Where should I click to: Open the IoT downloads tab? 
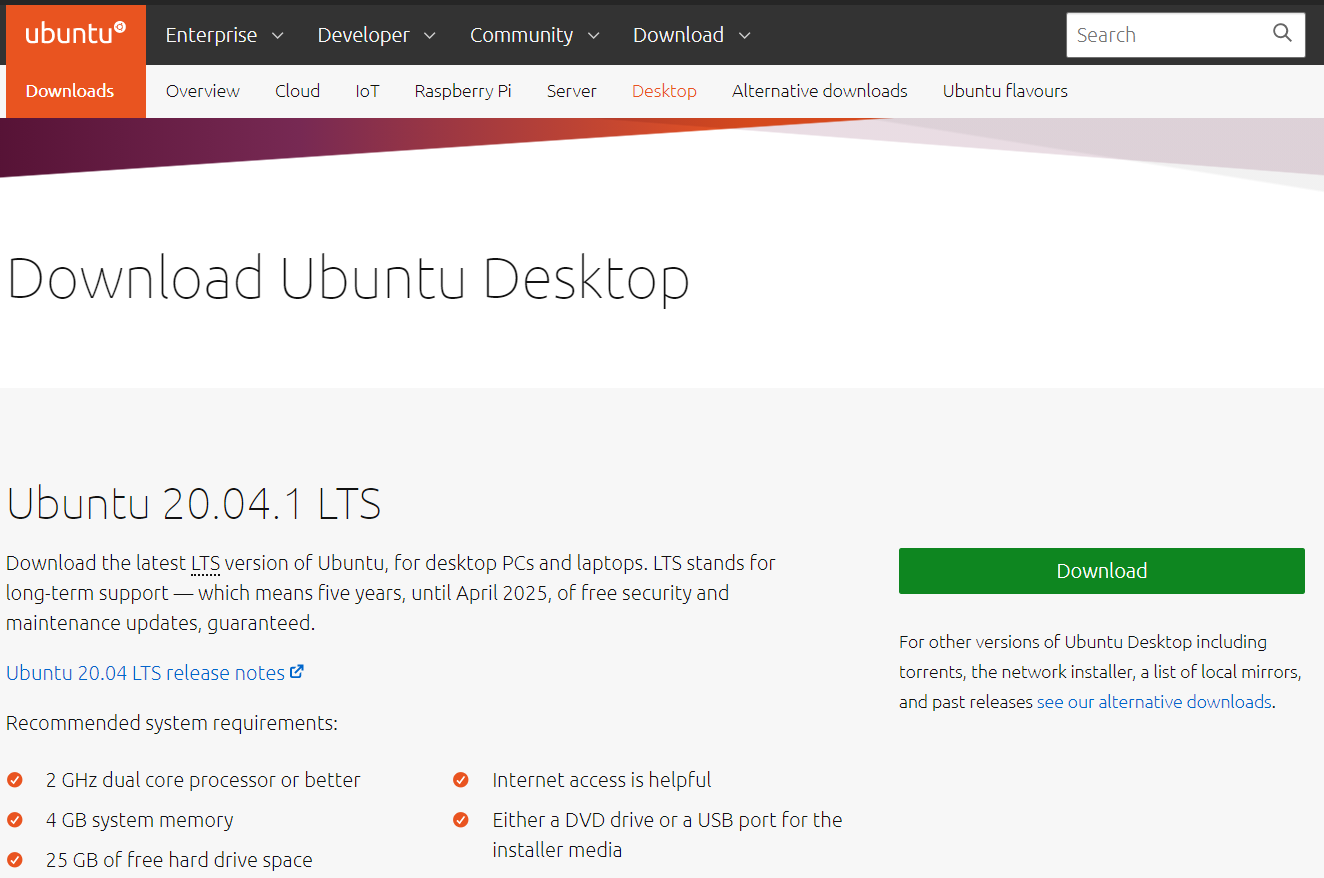[x=367, y=91]
